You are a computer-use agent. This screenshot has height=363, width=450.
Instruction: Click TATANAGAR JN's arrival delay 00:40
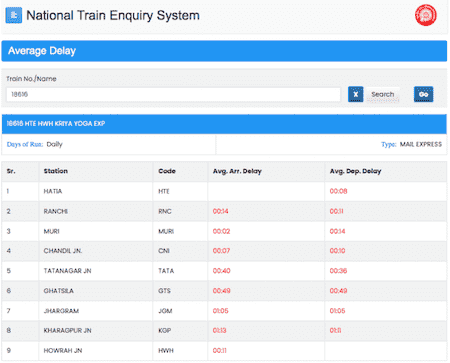221,271
